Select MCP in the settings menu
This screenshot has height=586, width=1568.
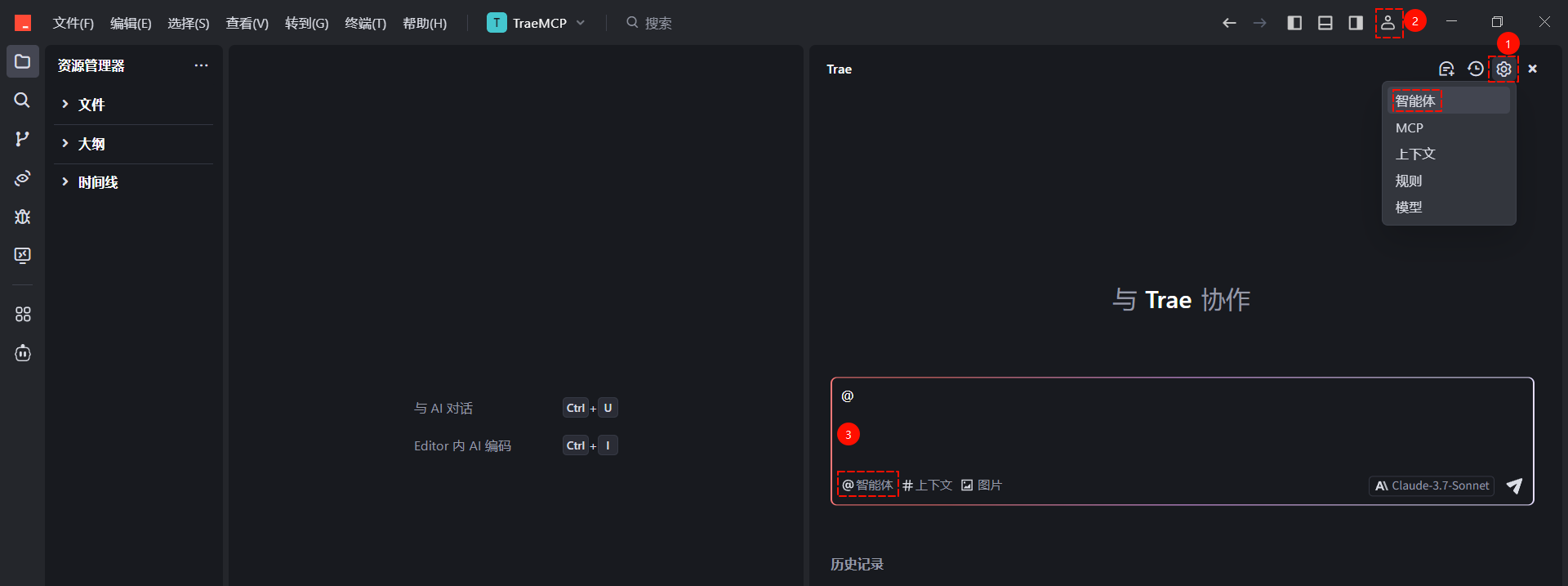(1449, 127)
